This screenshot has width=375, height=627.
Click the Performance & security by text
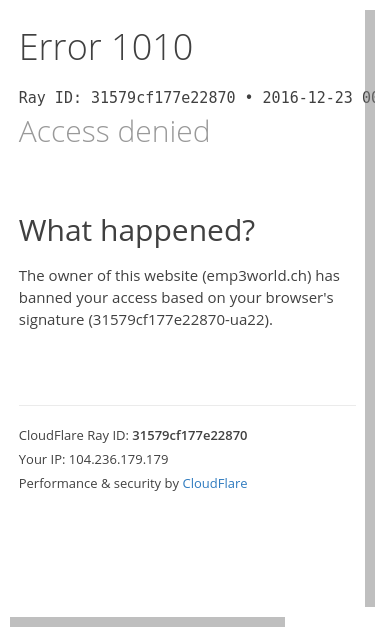pos(99,483)
